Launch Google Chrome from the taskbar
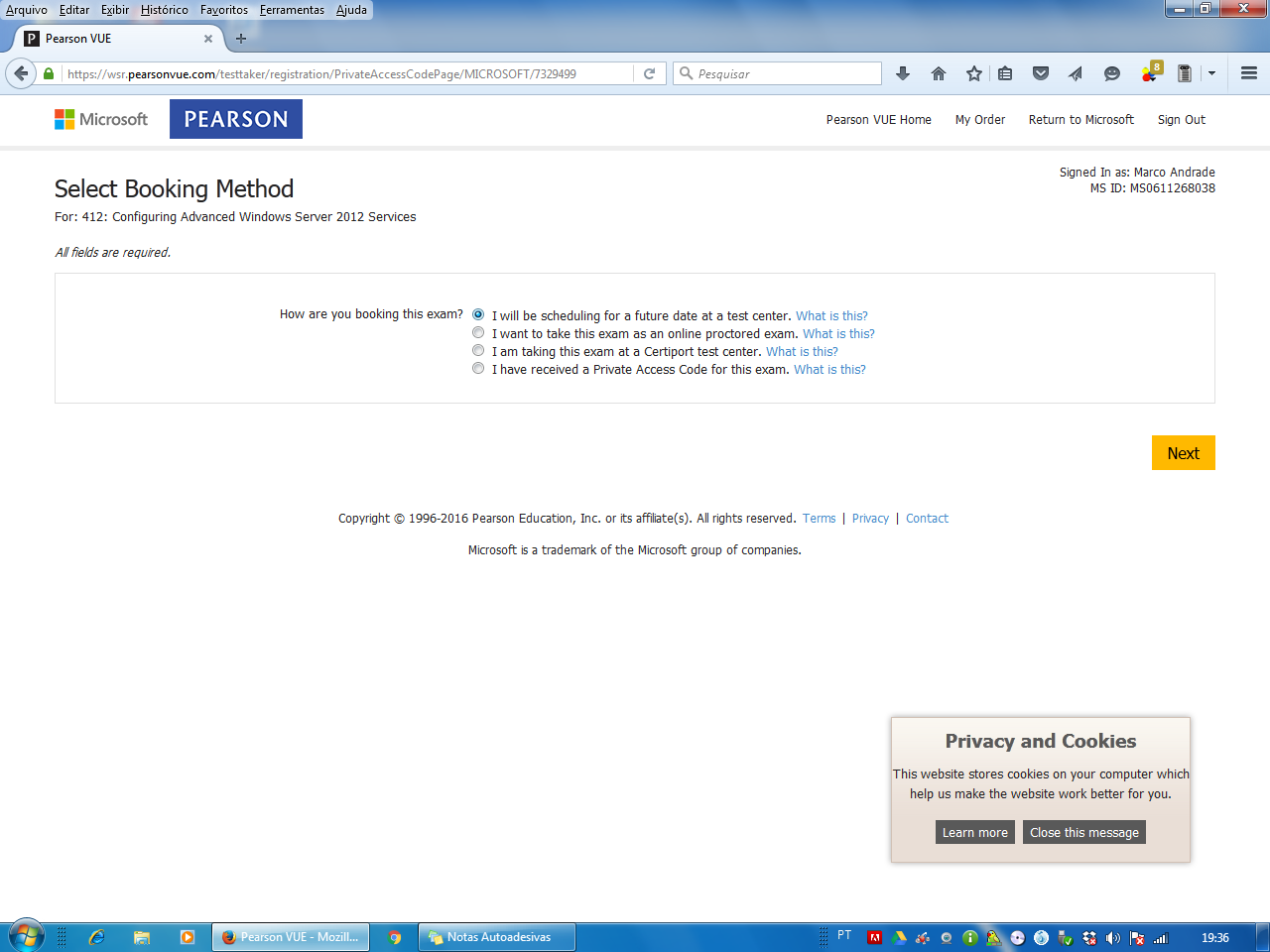The height and width of the screenshot is (952, 1270). (x=395, y=937)
